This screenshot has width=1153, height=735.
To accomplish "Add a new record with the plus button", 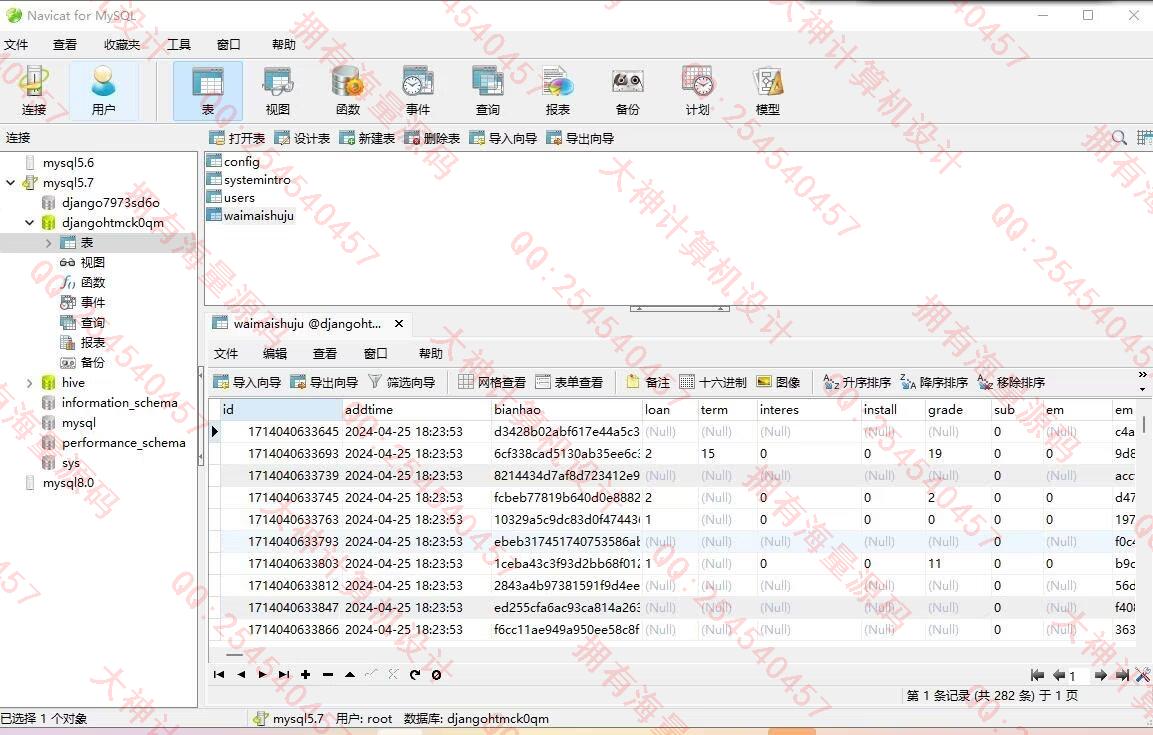I will (x=306, y=675).
